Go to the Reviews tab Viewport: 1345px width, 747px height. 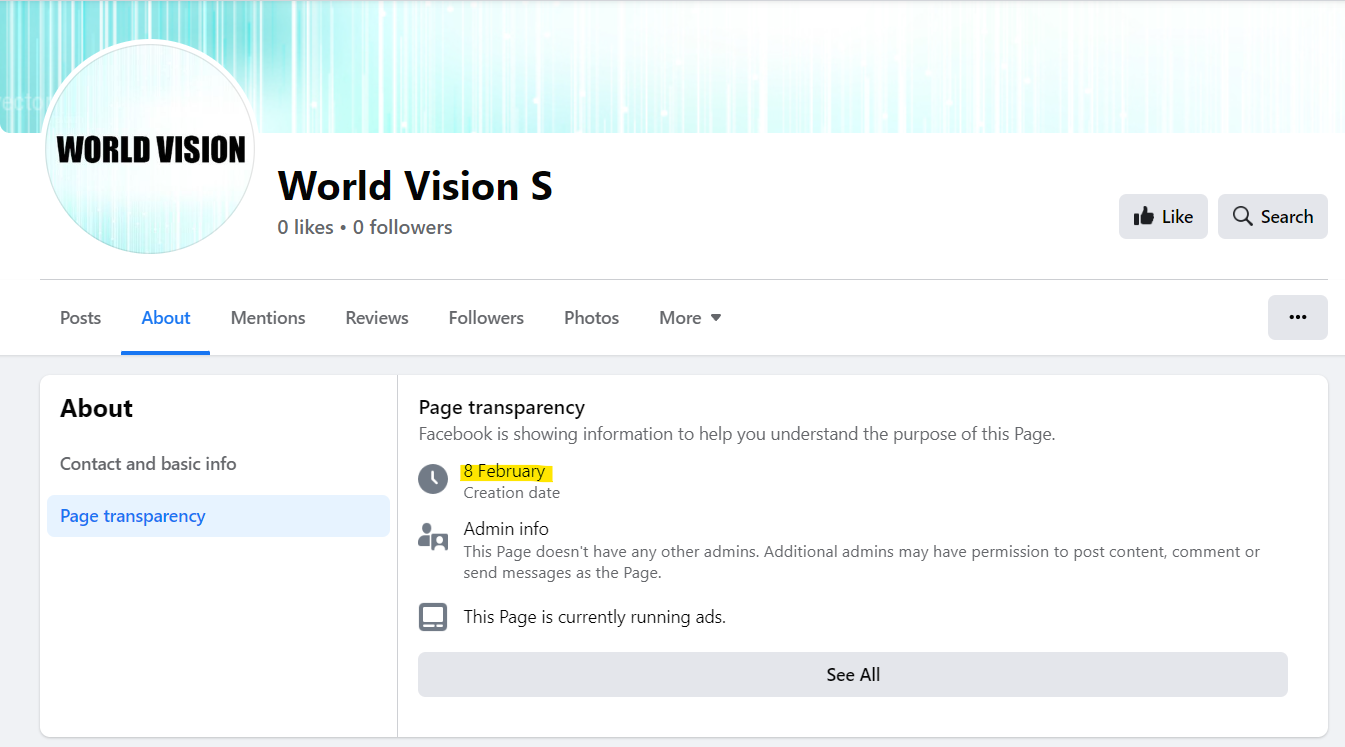377,317
